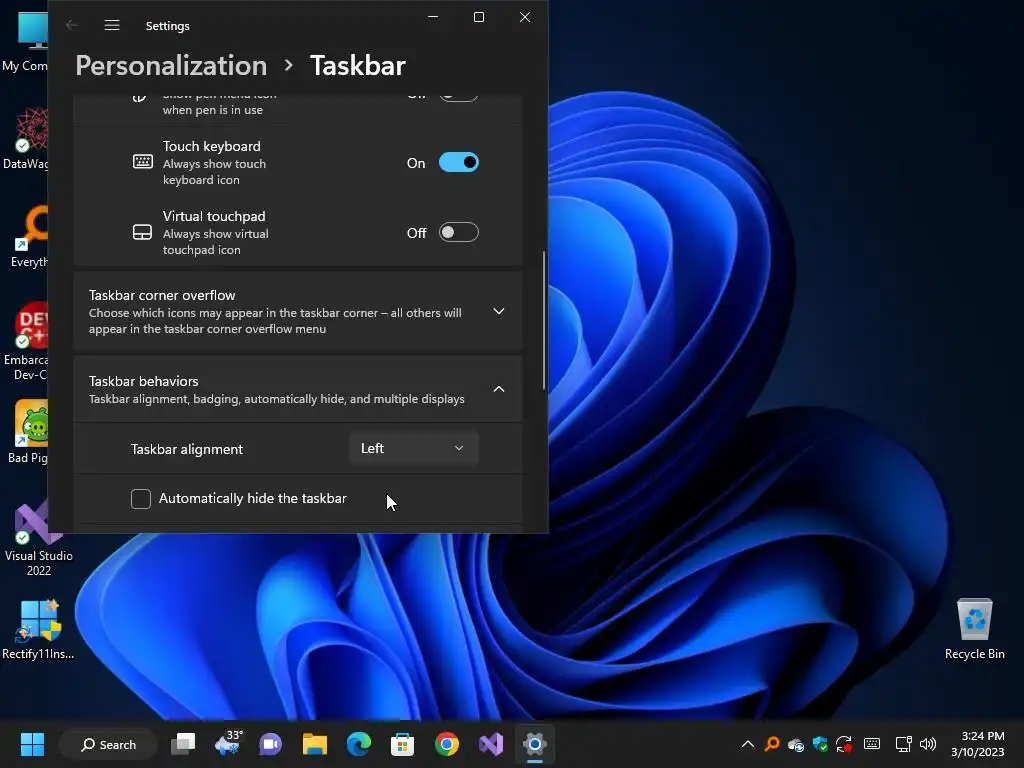Open the clock showing 3:24 PM
The width and height of the screenshot is (1024, 768).
pyautogui.click(x=978, y=744)
